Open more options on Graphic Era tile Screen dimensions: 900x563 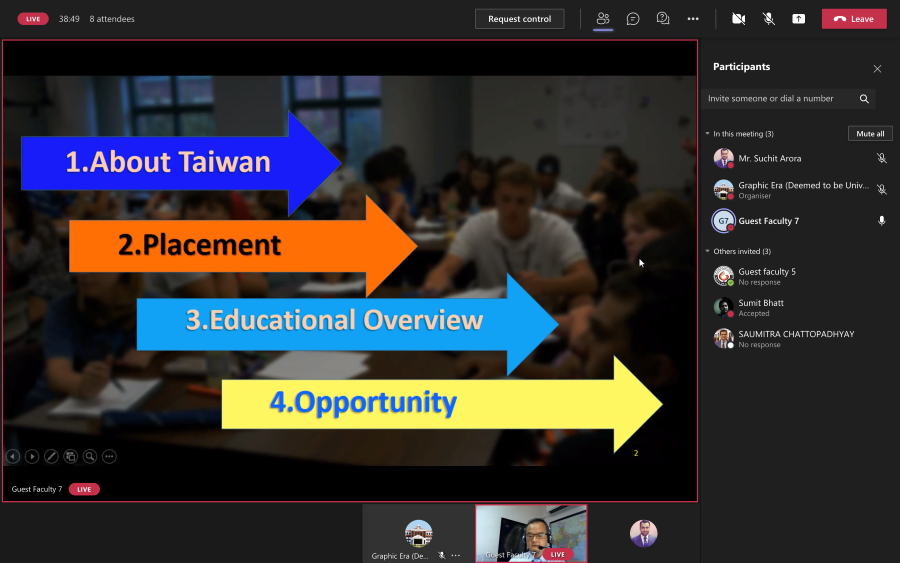pyautogui.click(x=456, y=556)
